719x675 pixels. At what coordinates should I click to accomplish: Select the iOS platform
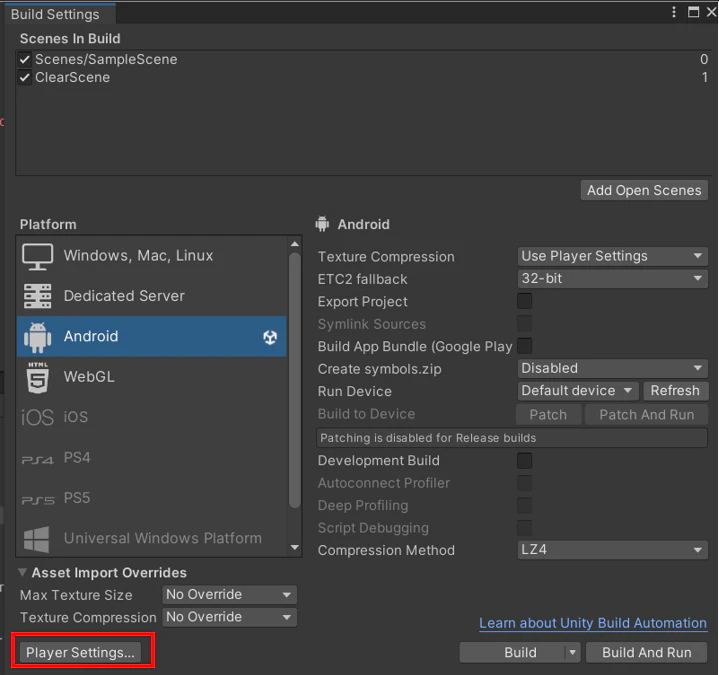click(151, 417)
